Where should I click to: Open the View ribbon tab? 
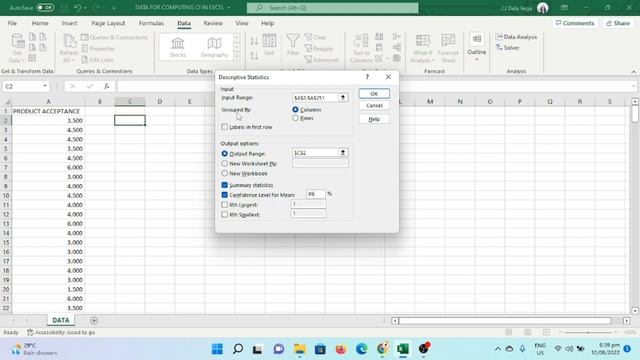(x=242, y=23)
